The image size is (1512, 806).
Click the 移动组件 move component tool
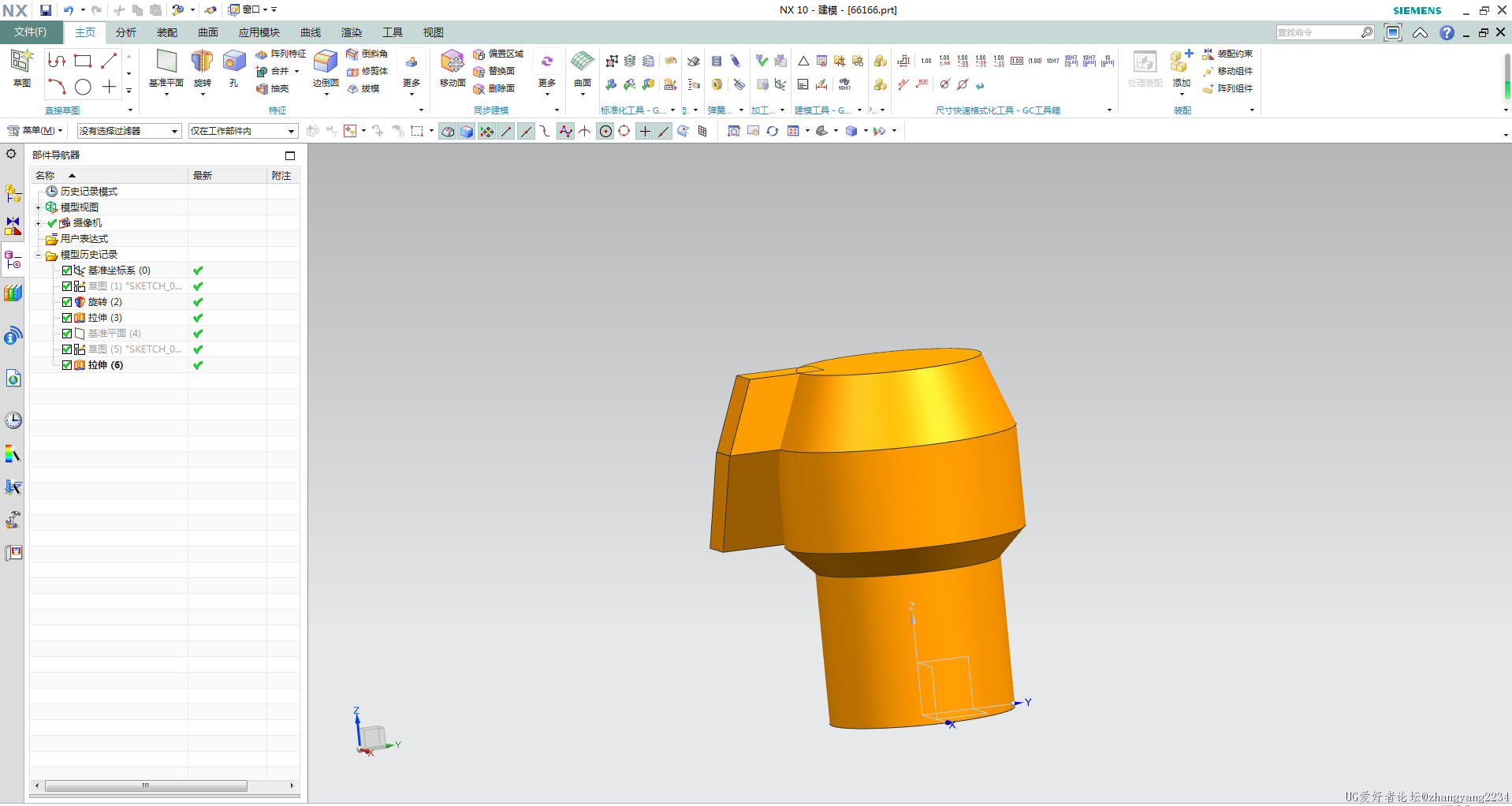1227,71
